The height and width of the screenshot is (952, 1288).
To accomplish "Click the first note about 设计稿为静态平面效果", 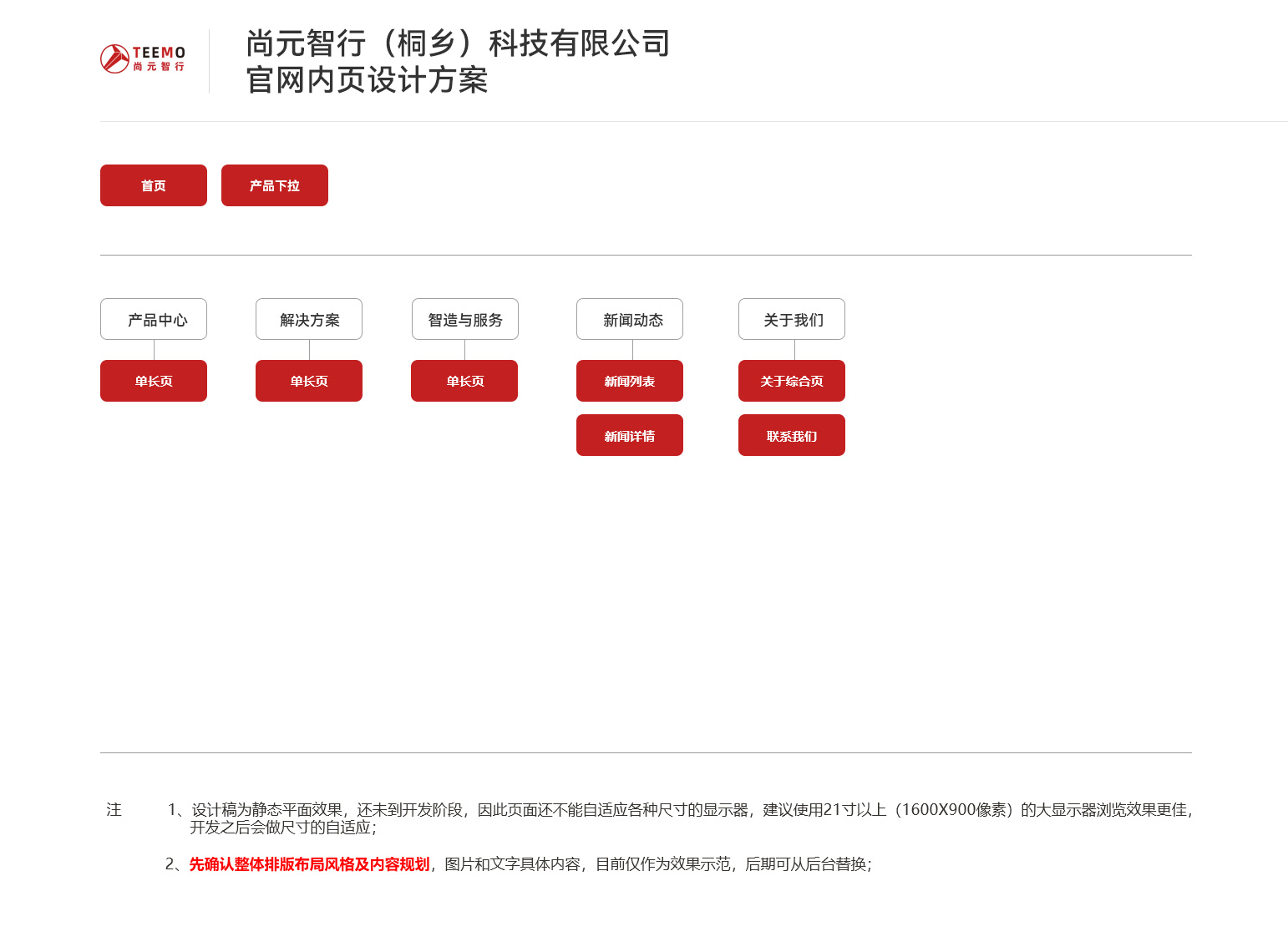I will click(x=680, y=818).
